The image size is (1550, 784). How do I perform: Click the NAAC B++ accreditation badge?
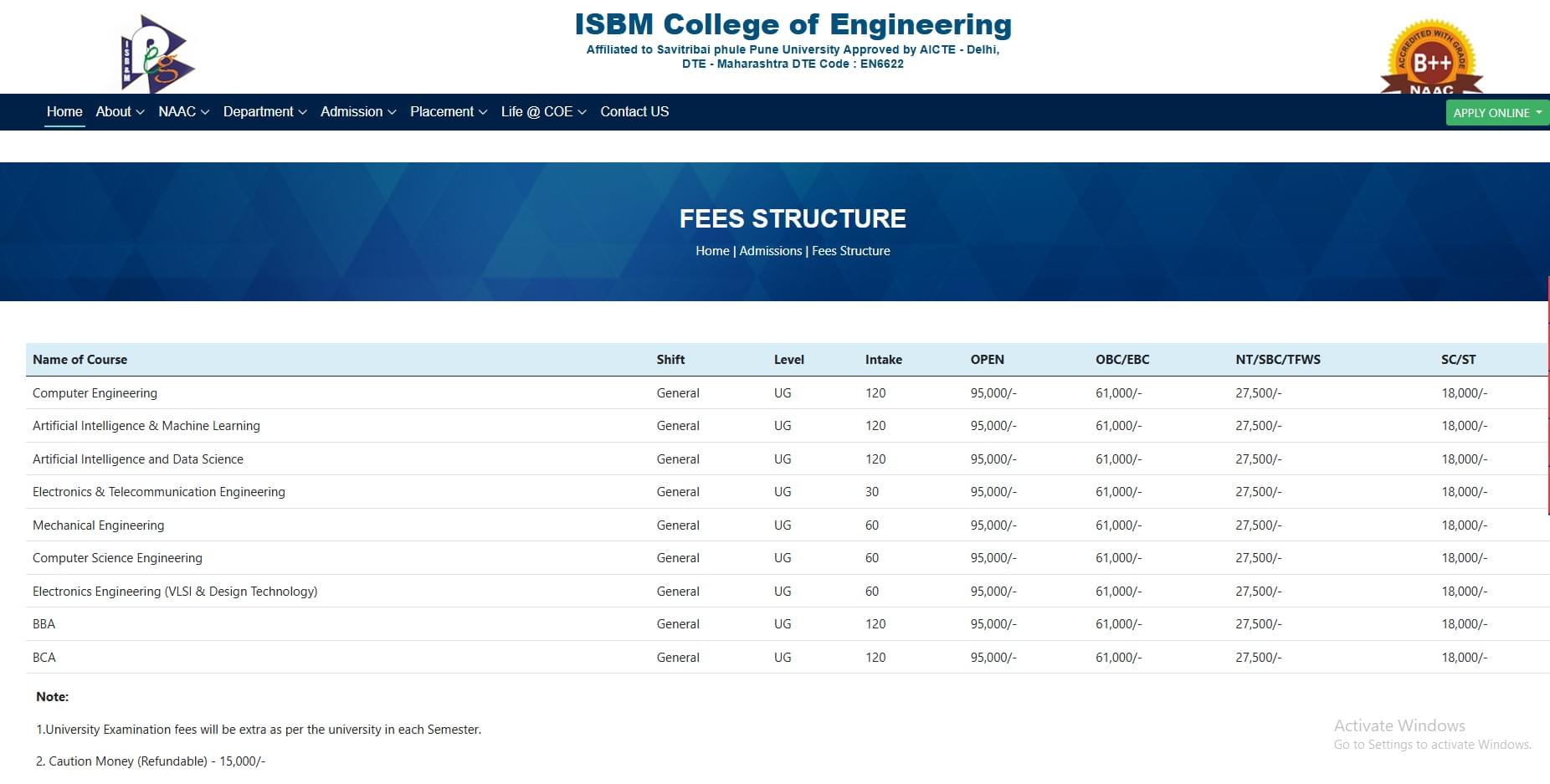click(1431, 58)
